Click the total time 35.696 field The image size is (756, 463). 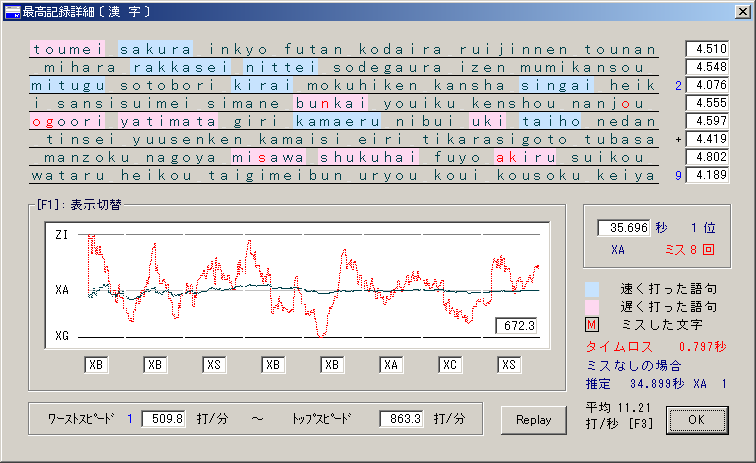pyautogui.click(x=623, y=228)
